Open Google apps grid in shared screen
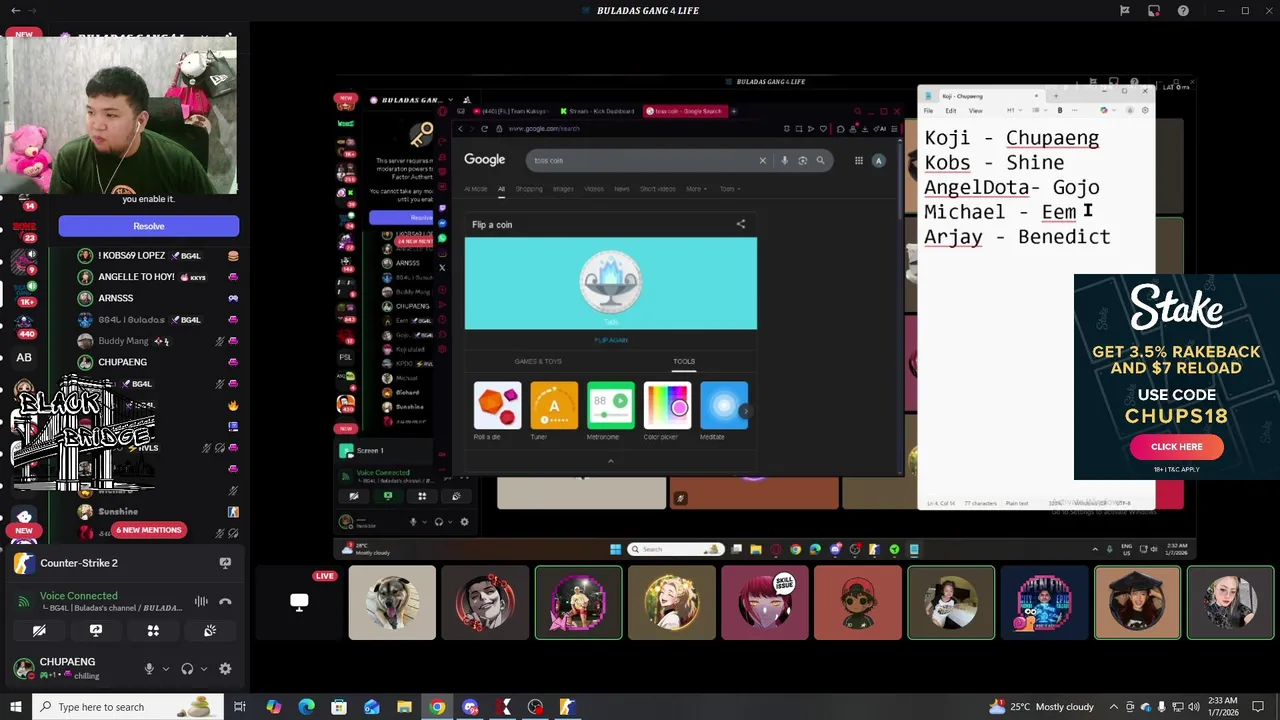 point(858,160)
